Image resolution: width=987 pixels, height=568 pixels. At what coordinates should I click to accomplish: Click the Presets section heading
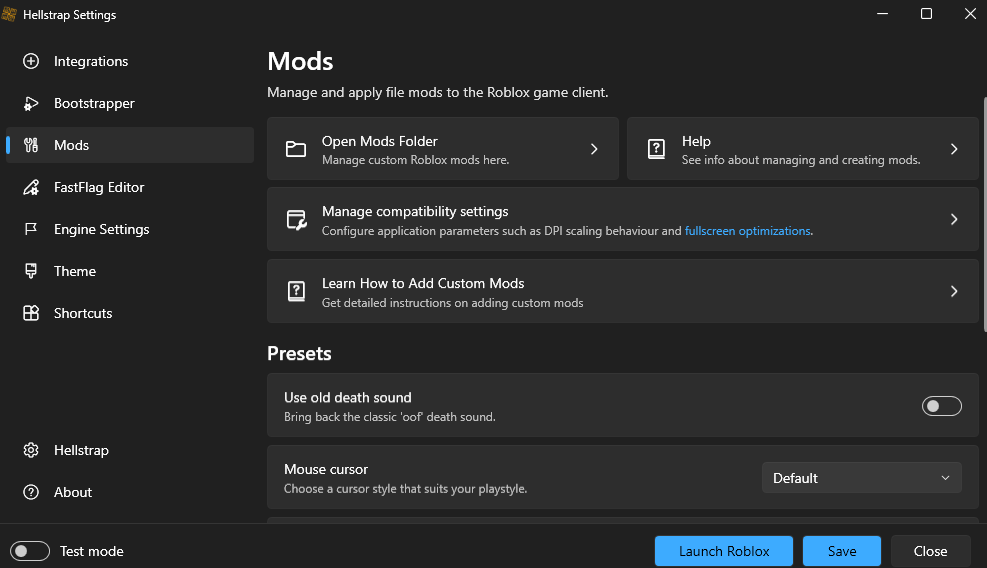(299, 354)
